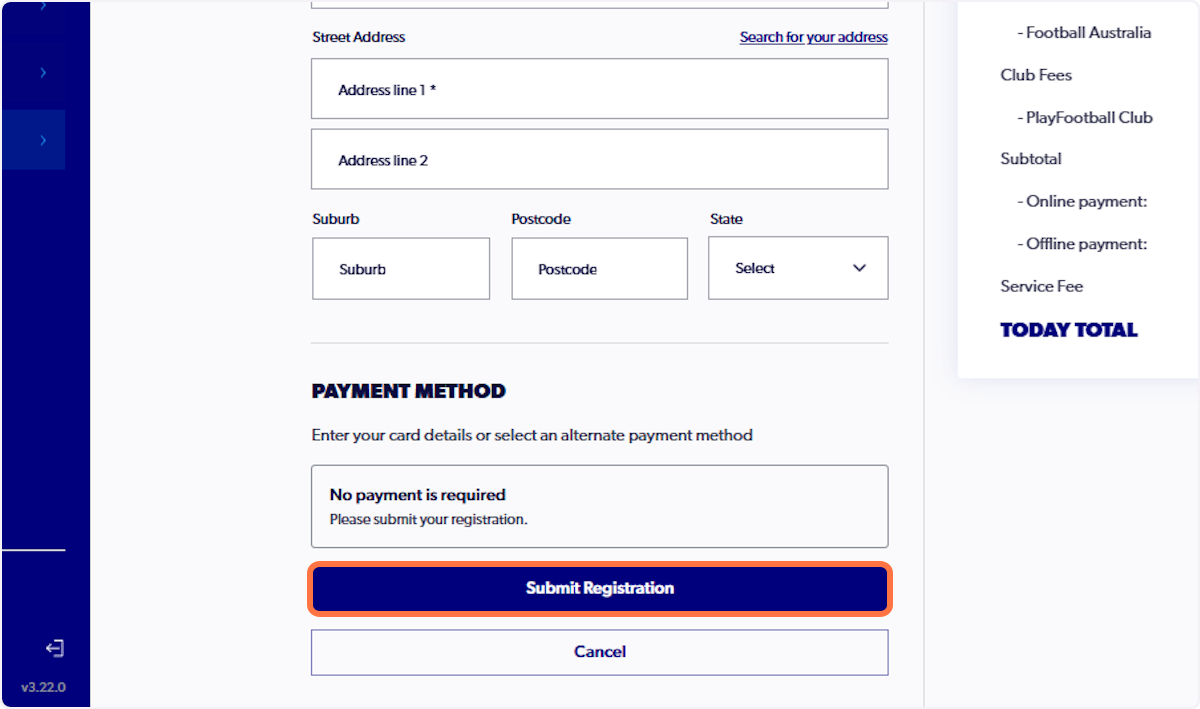Click the State dropdown chevron arrow
The height and width of the screenshot is (709, 1200).
[x=858, y=268]
